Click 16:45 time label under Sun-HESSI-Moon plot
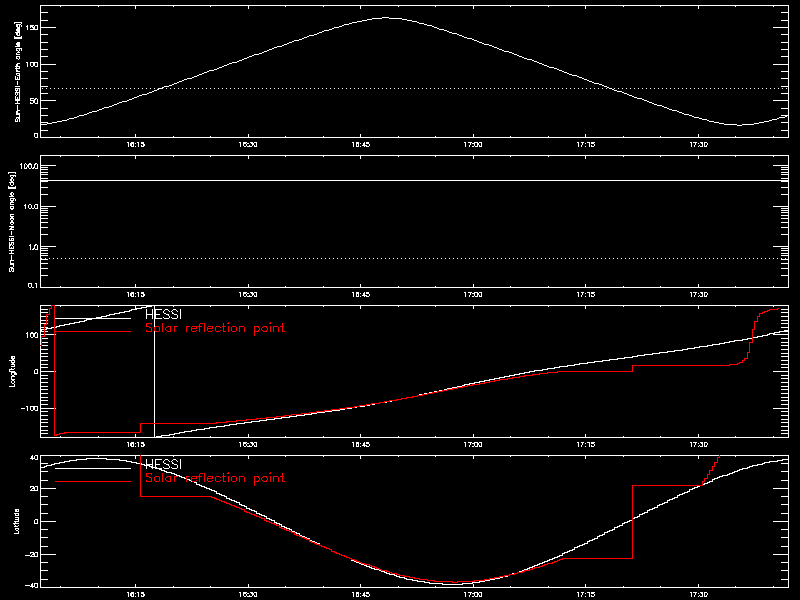Viewport: 800px width, 600px height. pos(361,295)
